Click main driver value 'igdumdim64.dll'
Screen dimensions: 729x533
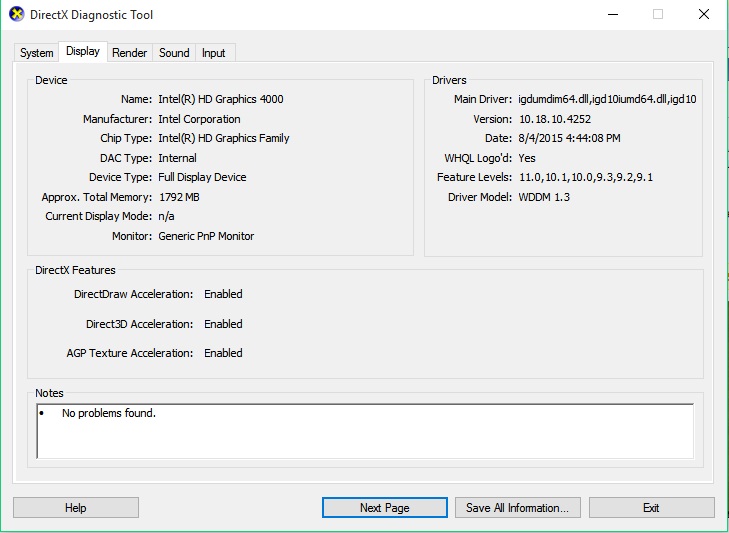(608, 99)
